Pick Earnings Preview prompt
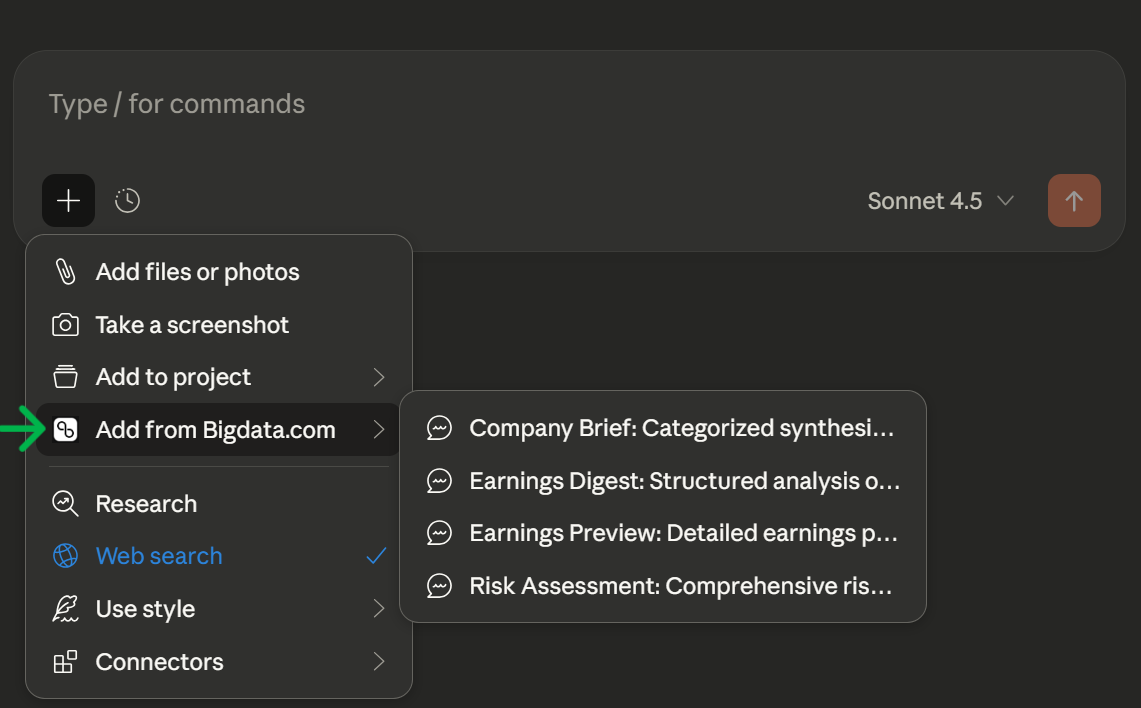The image size is (1141, 708). [x=682, y=533]
